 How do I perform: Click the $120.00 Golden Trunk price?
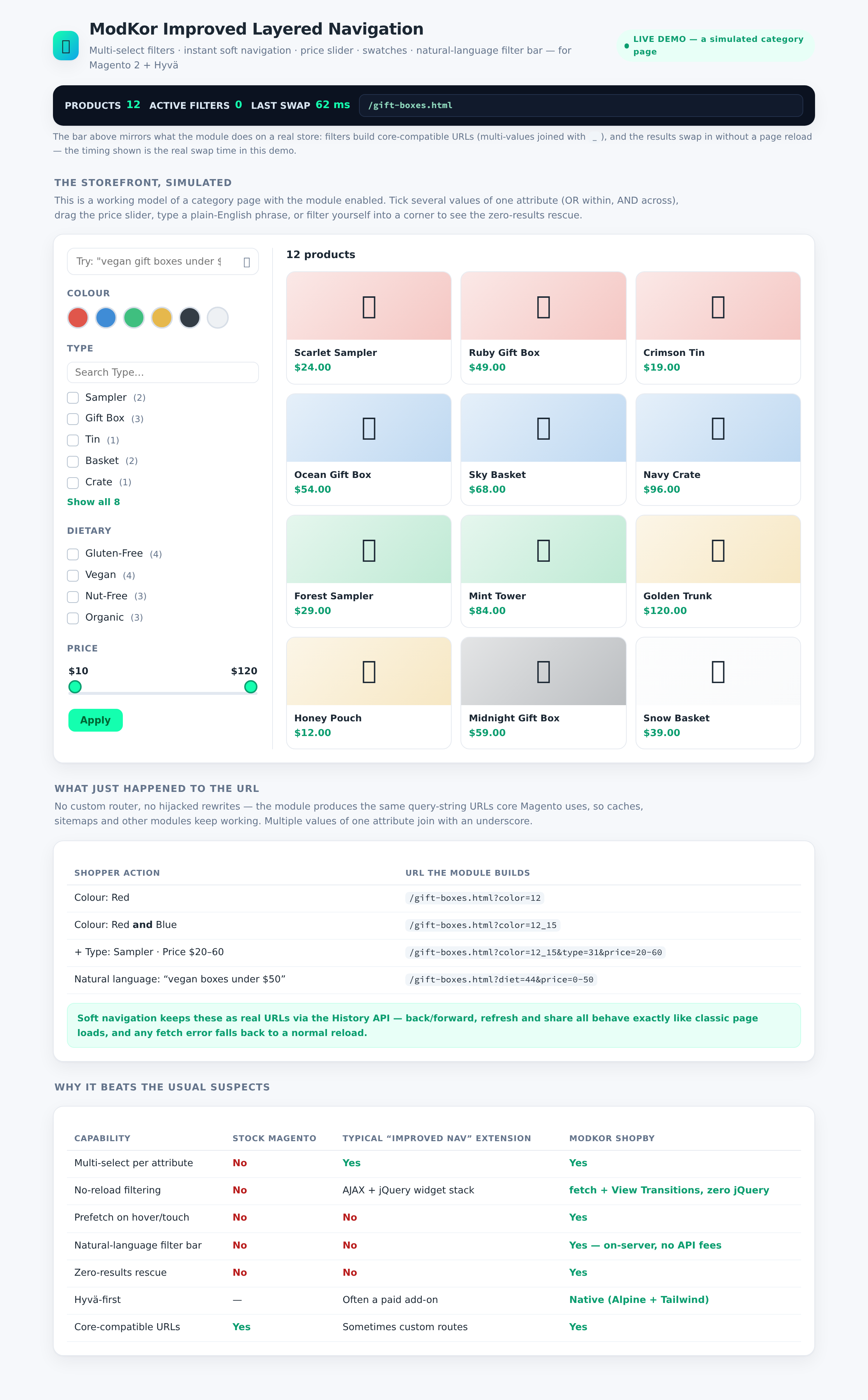click(x=665, y=611)
